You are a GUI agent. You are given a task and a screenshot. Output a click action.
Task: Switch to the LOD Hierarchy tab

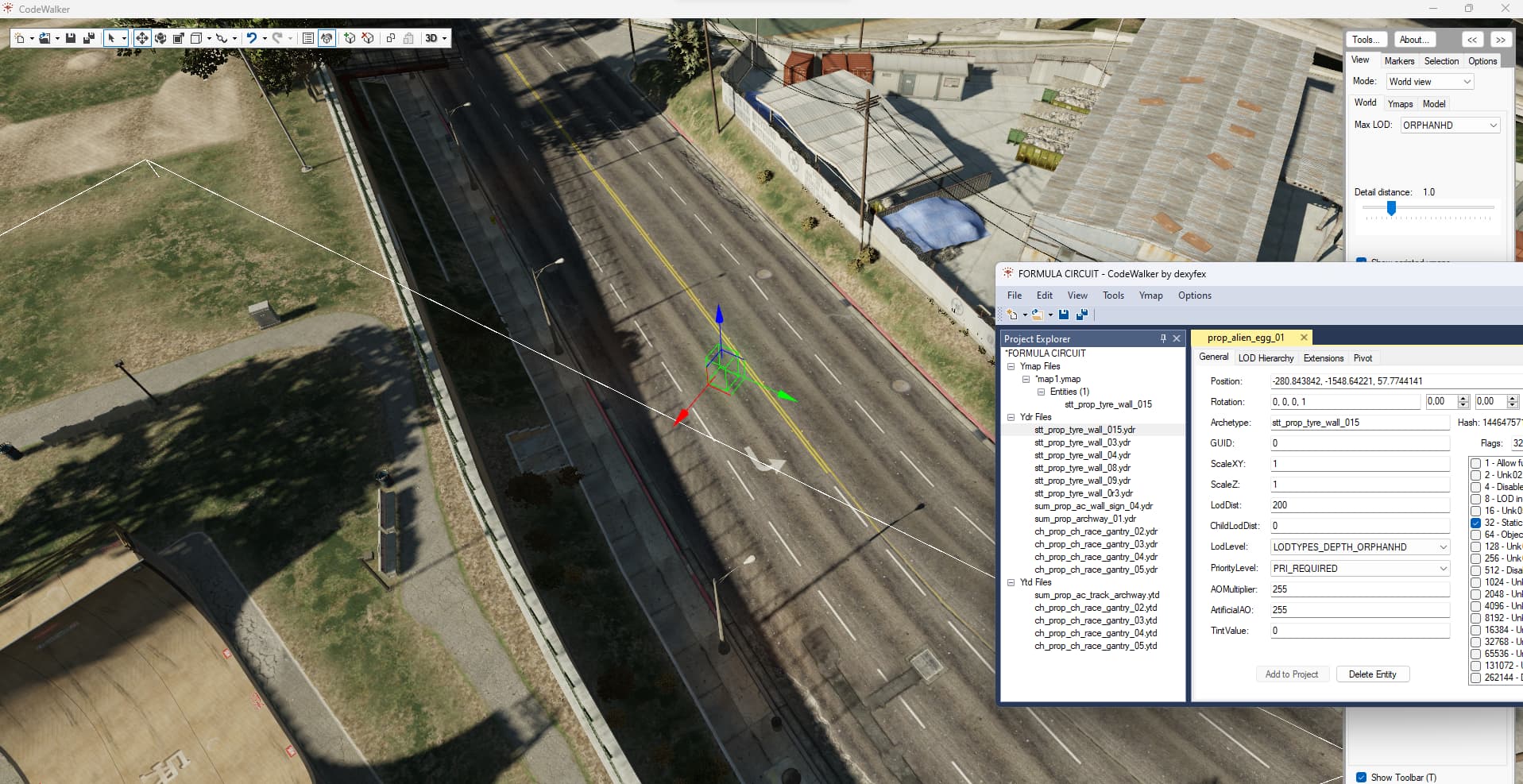tap(1266, 358)
